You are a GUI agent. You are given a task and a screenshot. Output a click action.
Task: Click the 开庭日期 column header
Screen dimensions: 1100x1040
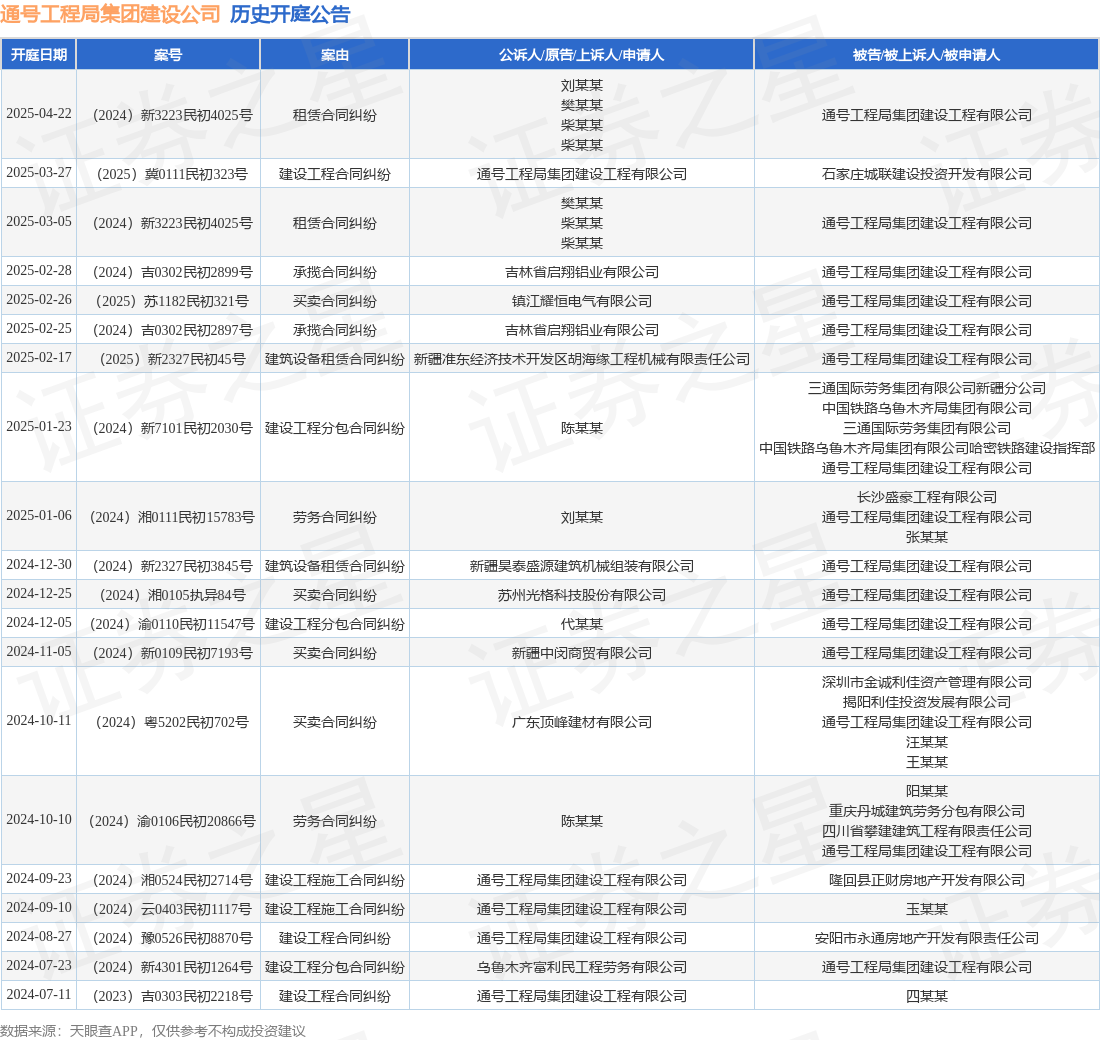tap(39, 55)
